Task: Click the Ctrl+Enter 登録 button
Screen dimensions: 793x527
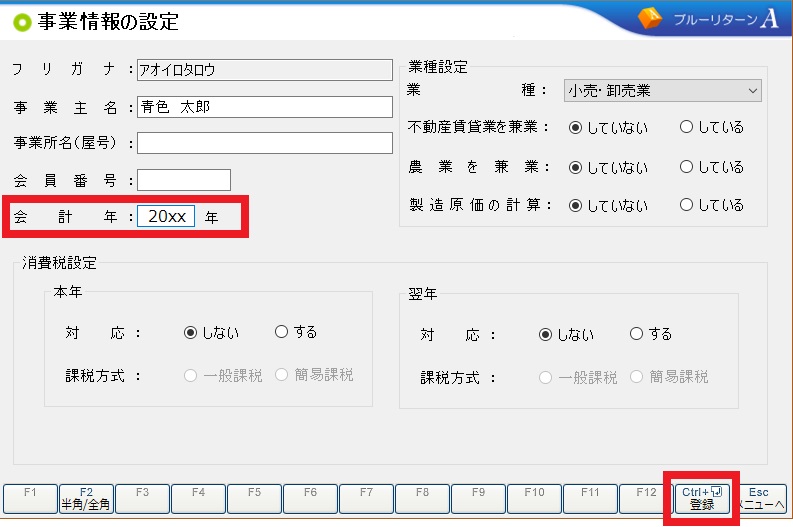Action: [702, 499]
